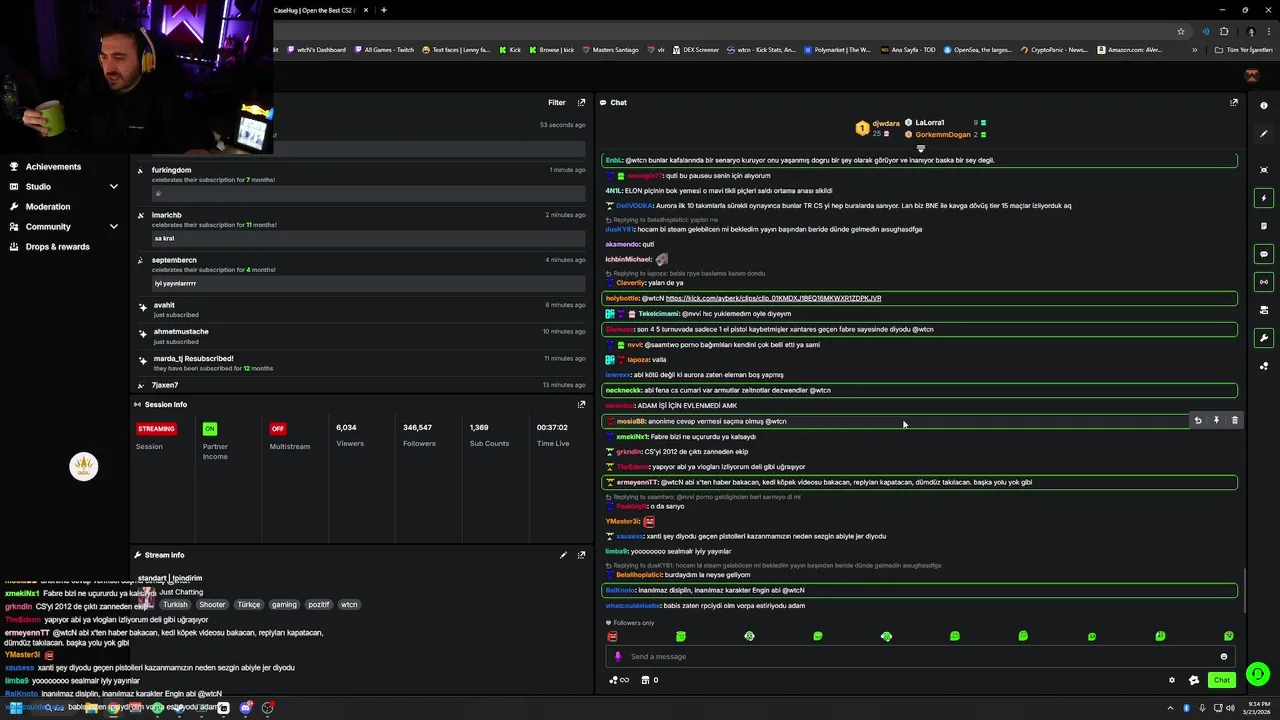Open Studio section in sidebar
This screenshot has height=720, width=1280.
point(38,187)
